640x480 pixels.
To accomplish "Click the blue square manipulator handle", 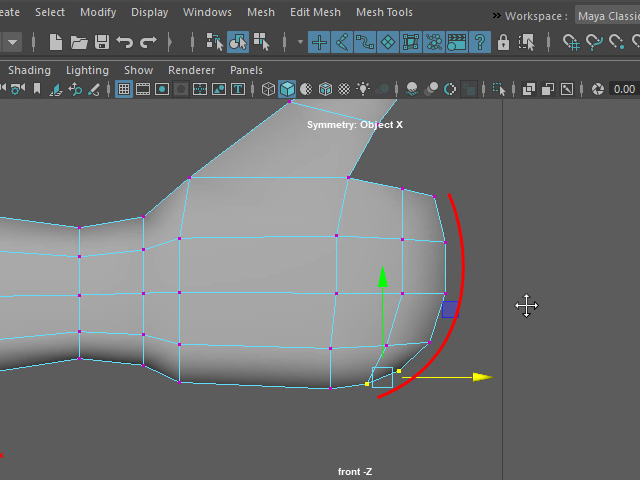I will [449, 310].
